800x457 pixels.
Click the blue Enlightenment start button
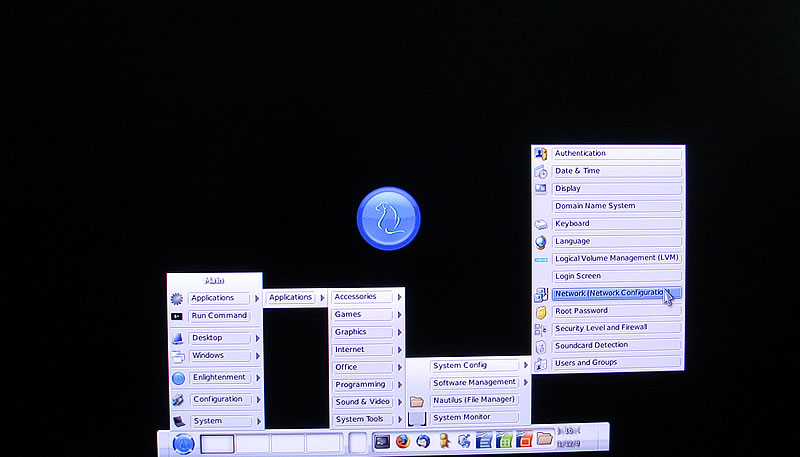pos(182,444)
